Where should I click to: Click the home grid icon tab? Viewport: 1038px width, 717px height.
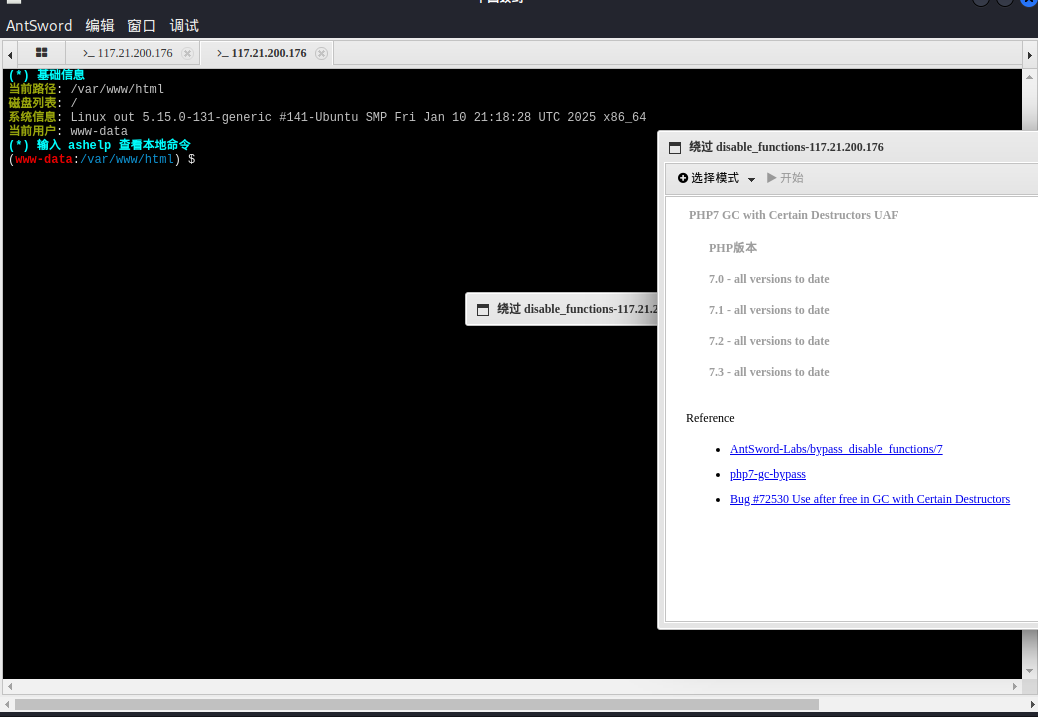click(42, 53)
